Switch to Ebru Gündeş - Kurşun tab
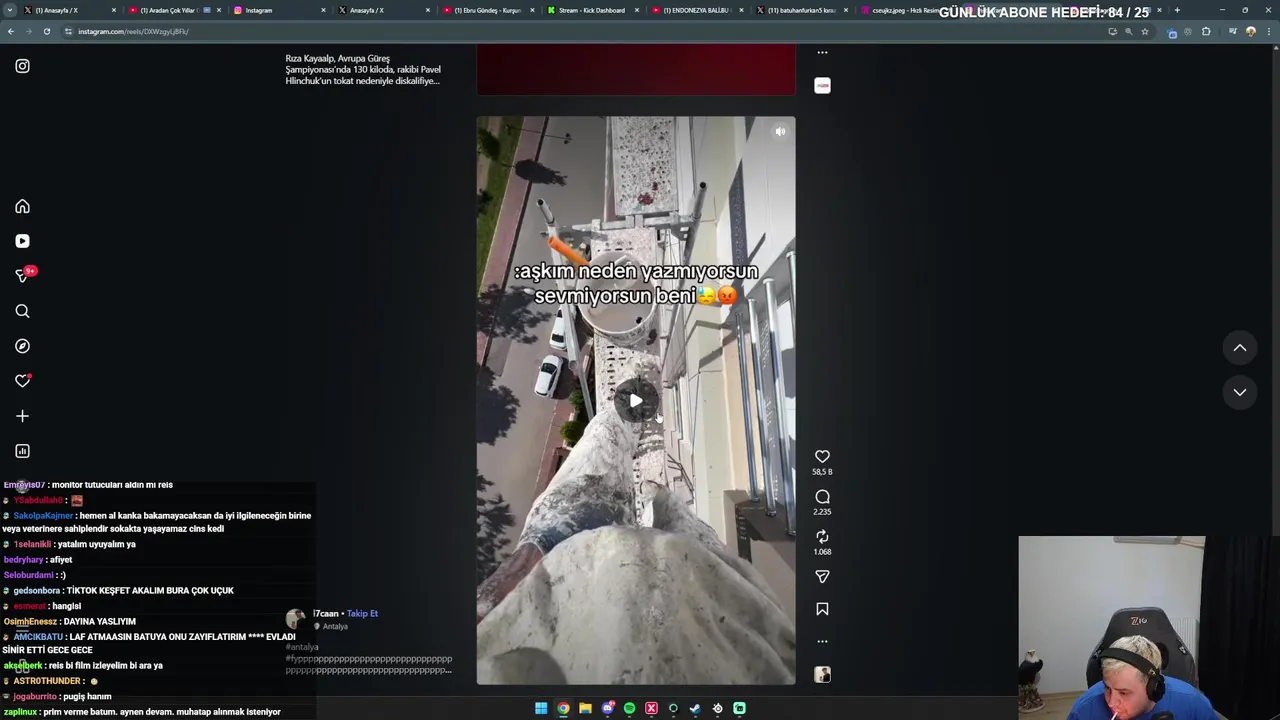The width and height of the screenshot is (1280, 720). click(488, 10)
